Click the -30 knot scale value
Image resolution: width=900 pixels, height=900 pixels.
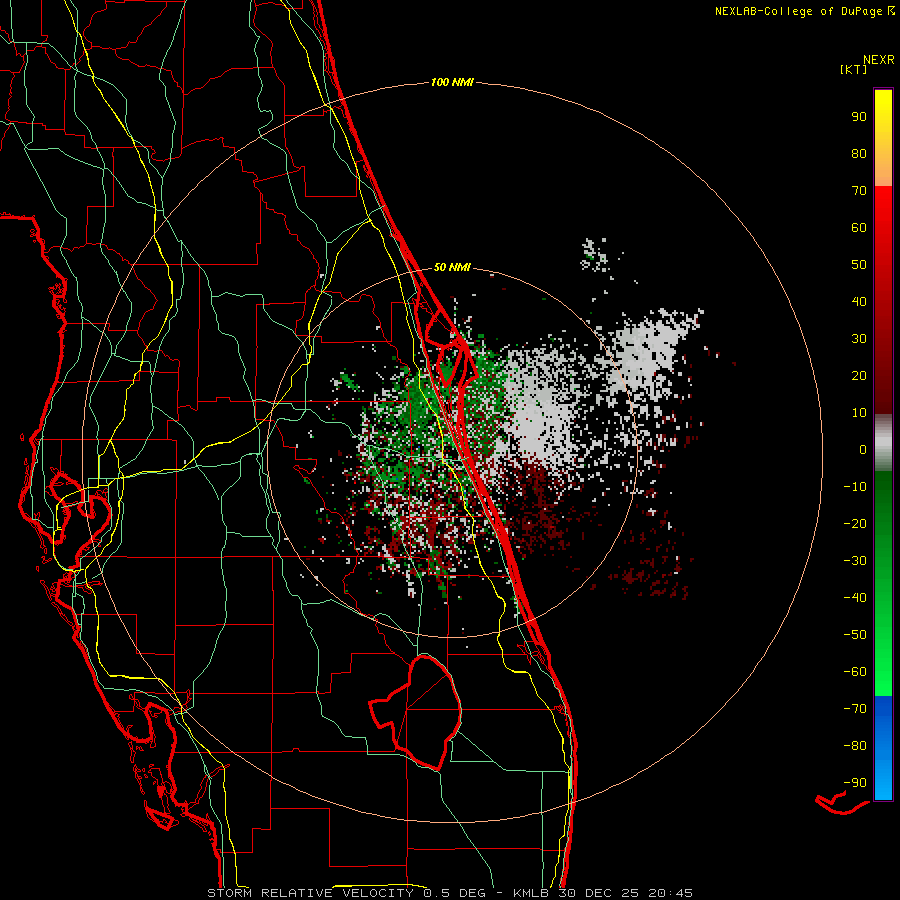coord(855,561)
